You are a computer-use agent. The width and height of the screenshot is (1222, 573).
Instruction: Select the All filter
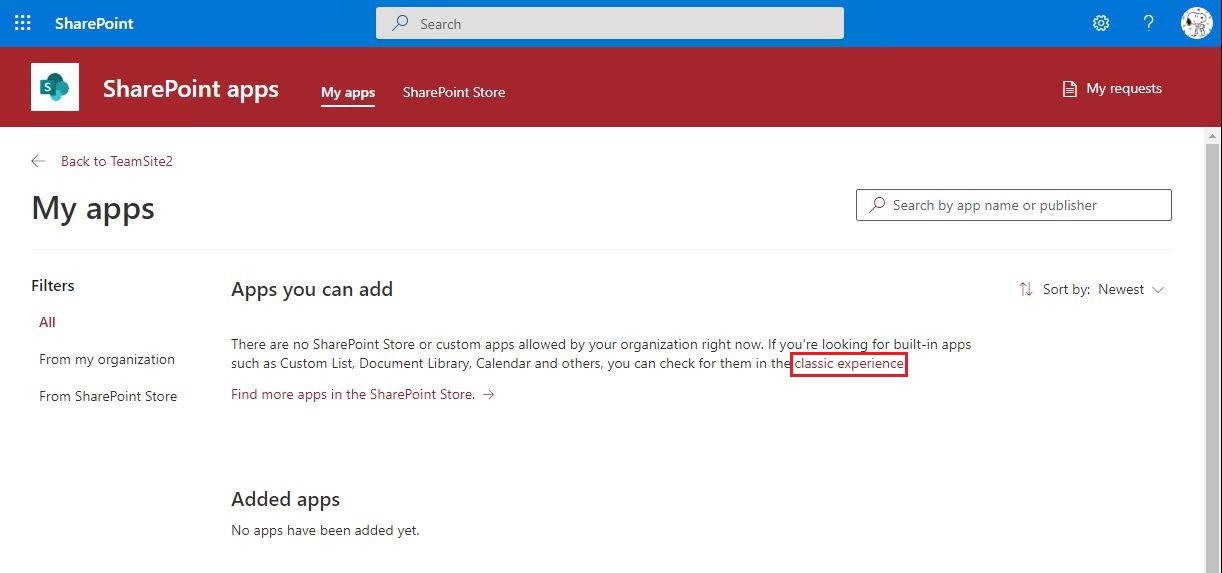[47, 322]
